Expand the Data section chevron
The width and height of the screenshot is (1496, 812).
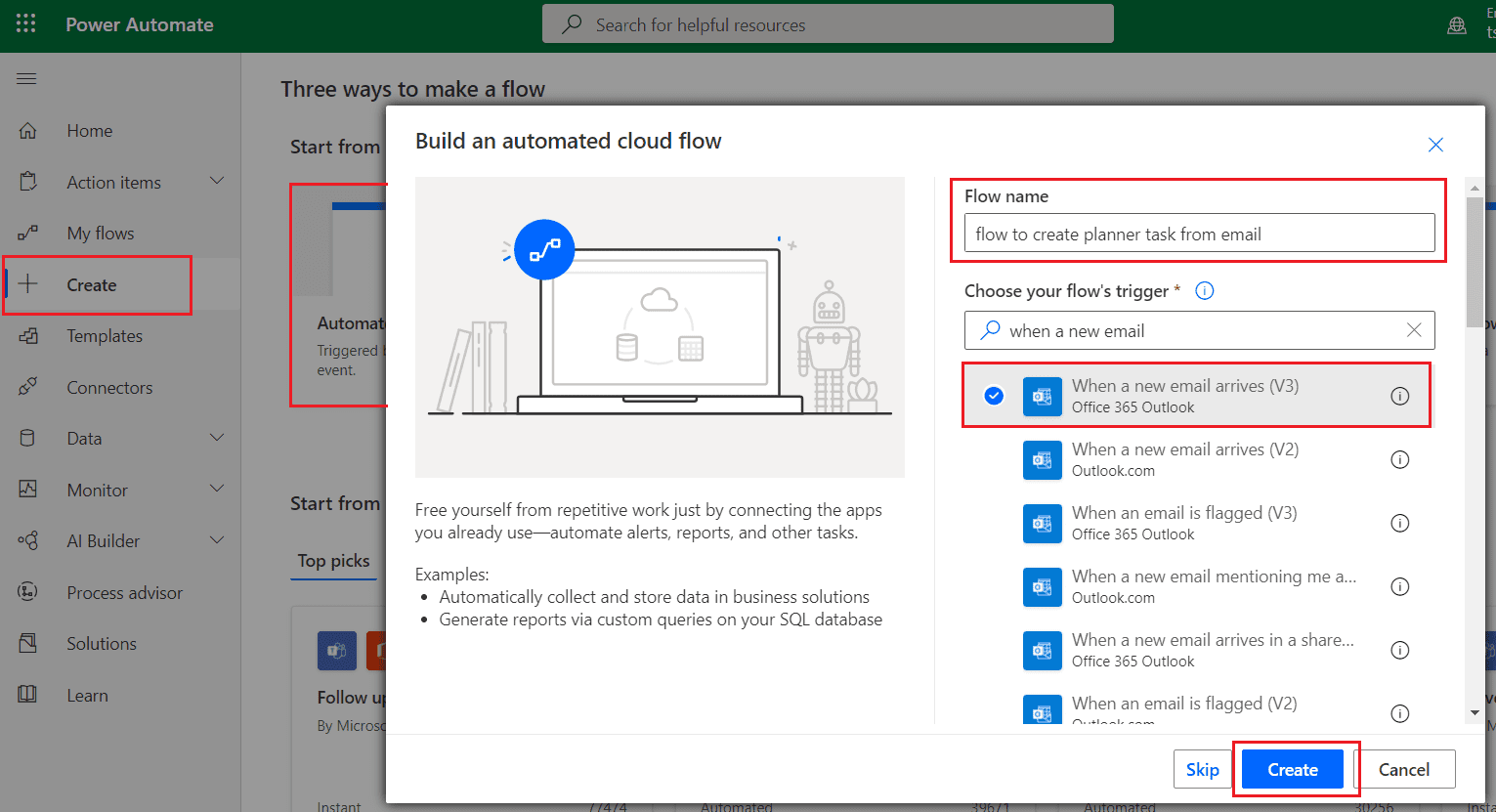click(x=217, y=438)
